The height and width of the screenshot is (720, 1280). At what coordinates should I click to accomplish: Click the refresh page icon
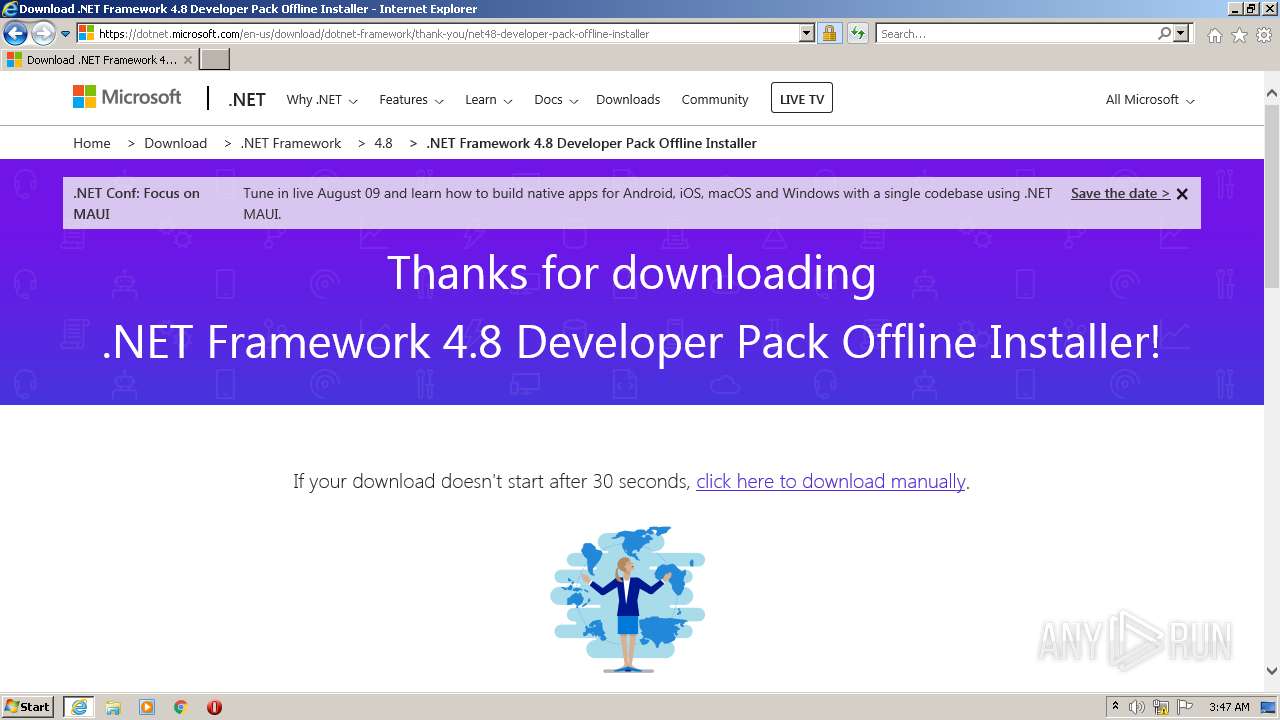click(858, 33)
